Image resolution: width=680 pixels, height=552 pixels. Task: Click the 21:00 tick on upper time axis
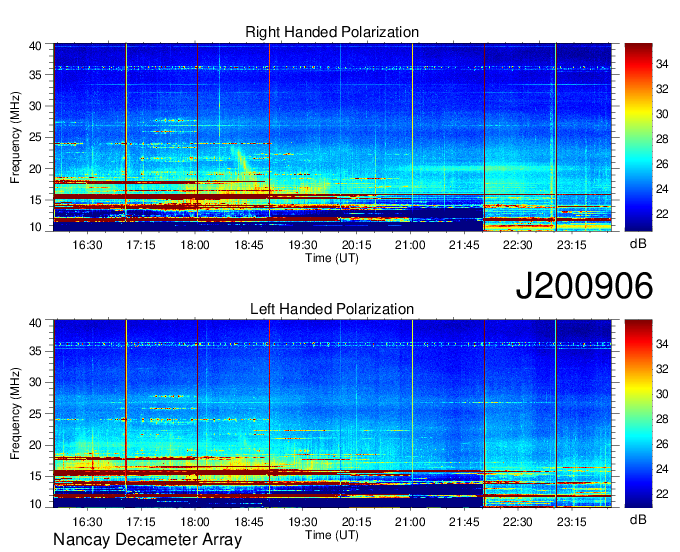coord(410,245)
